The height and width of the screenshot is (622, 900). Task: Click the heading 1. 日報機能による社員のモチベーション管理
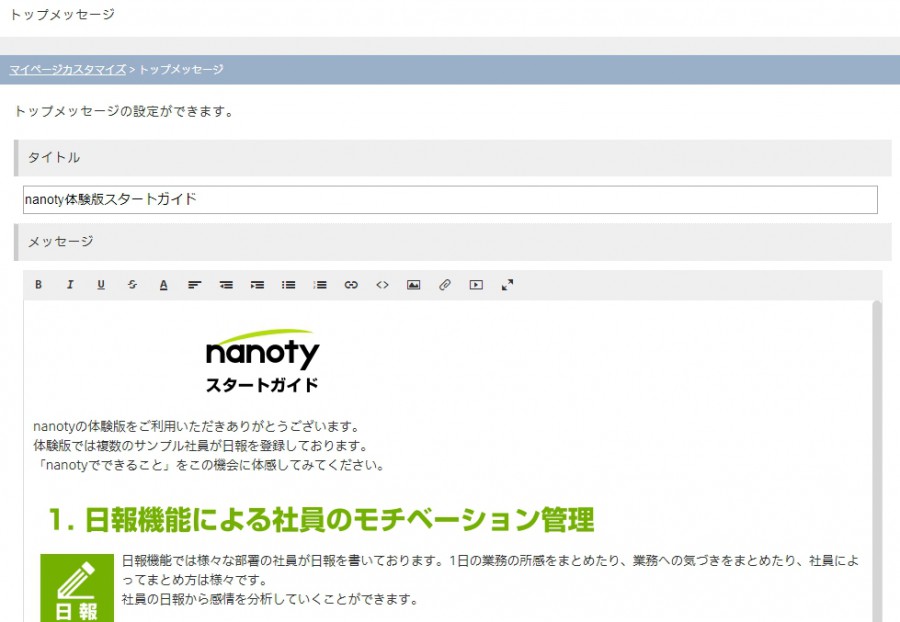321,519
